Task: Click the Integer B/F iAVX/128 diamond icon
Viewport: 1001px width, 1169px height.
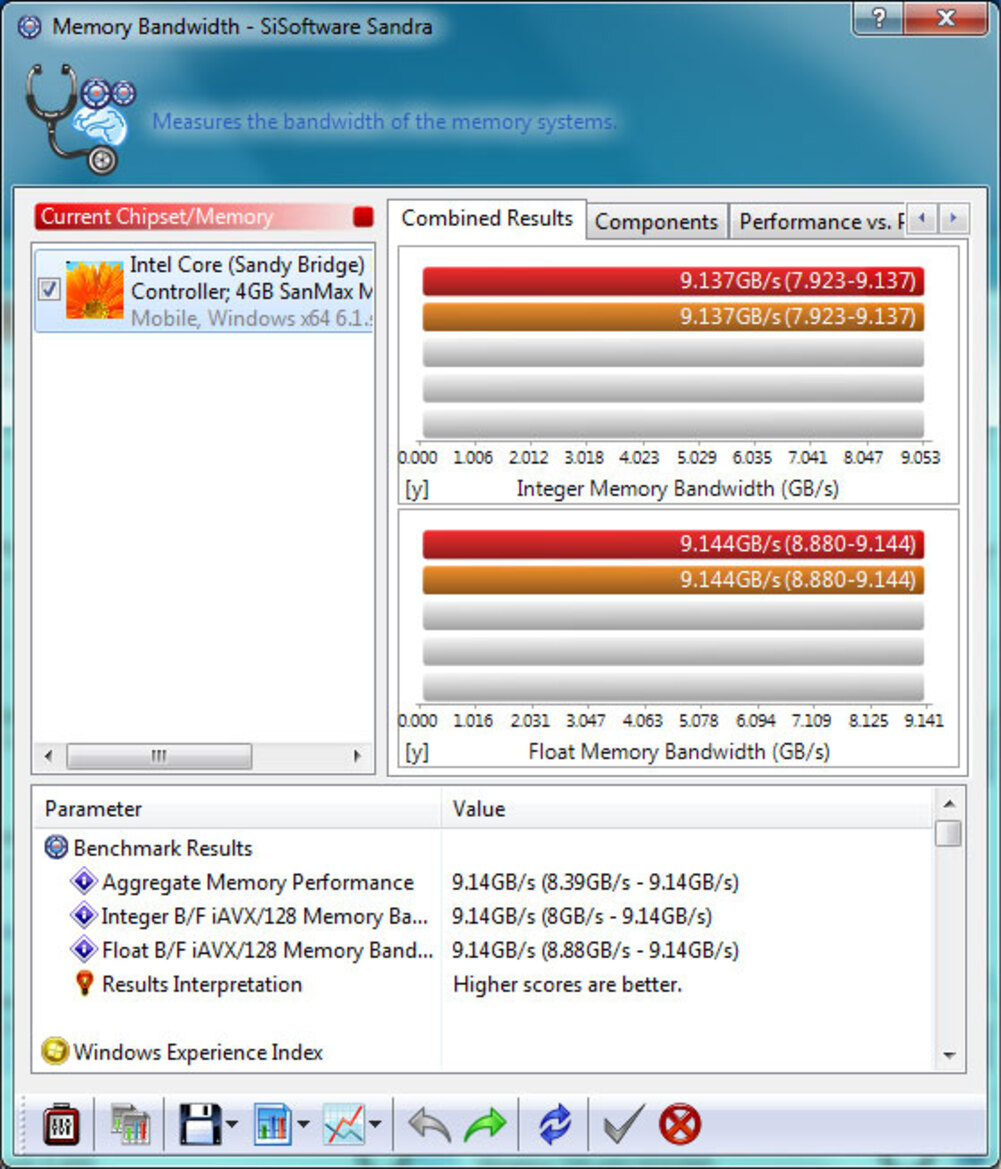Action: click(83, 915)
